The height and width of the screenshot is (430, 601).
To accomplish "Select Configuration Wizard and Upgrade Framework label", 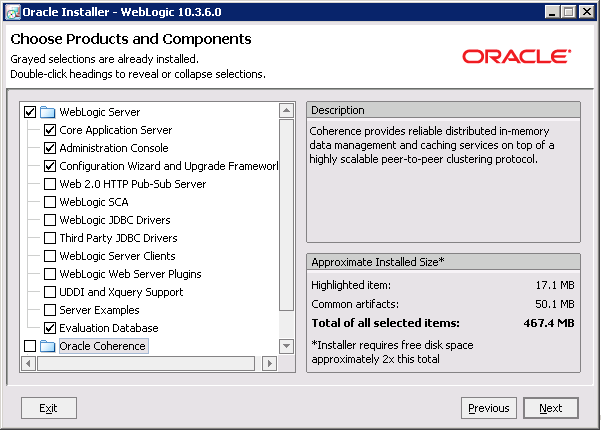I will pos(169,166).
